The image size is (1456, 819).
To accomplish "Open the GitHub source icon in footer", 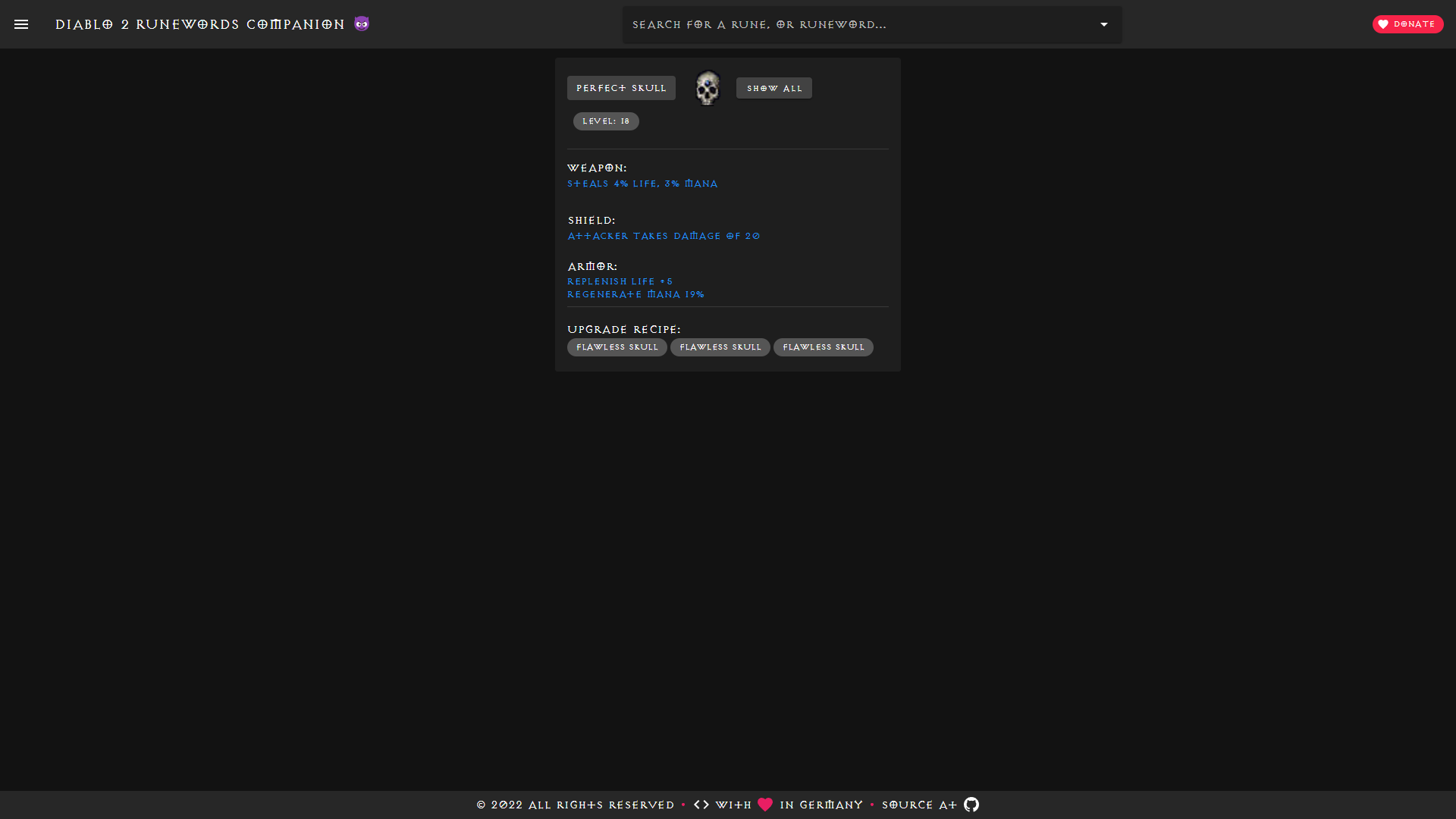I will click(x=971, y=805).
